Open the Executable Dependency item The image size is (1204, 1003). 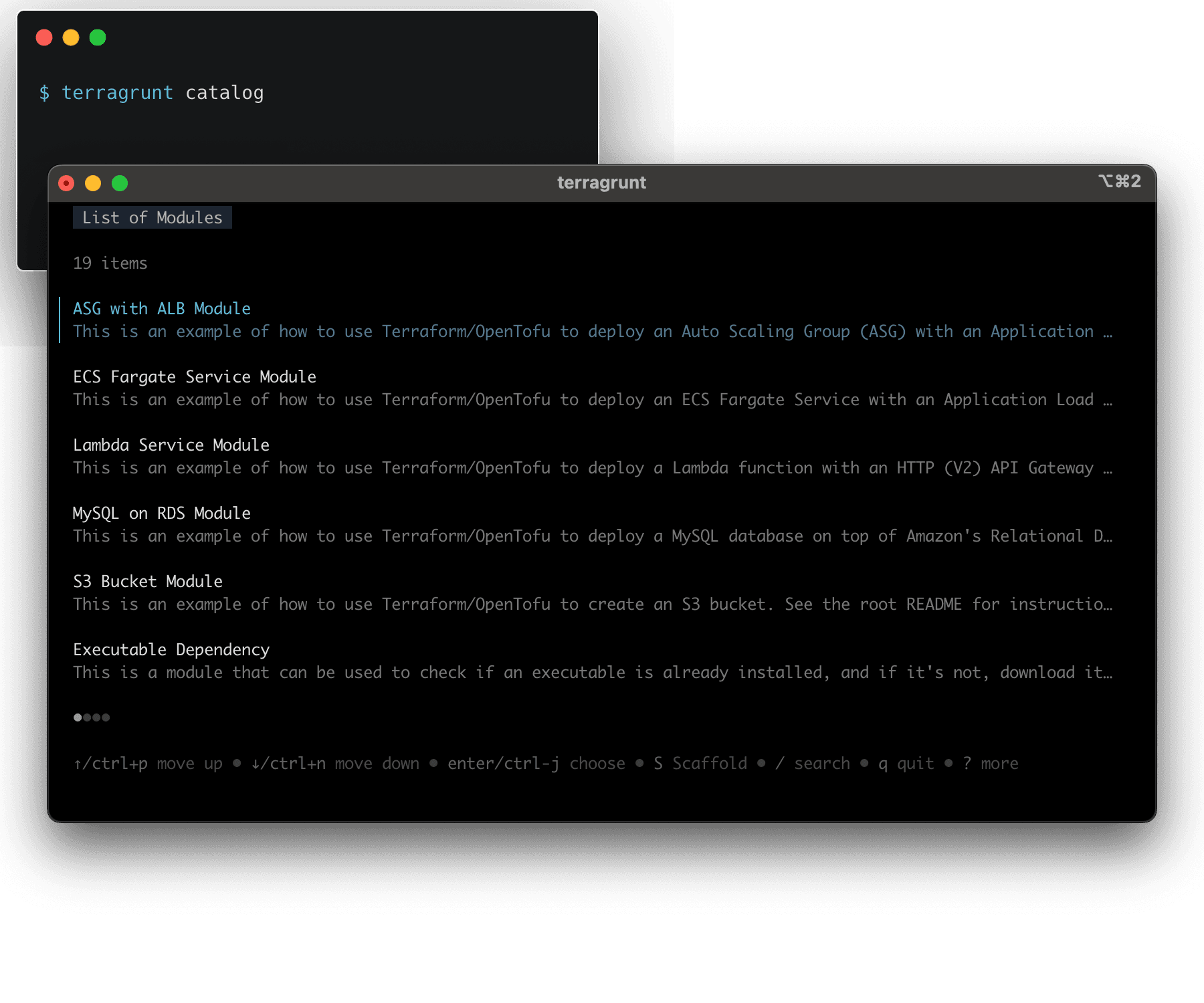(171, 650)
